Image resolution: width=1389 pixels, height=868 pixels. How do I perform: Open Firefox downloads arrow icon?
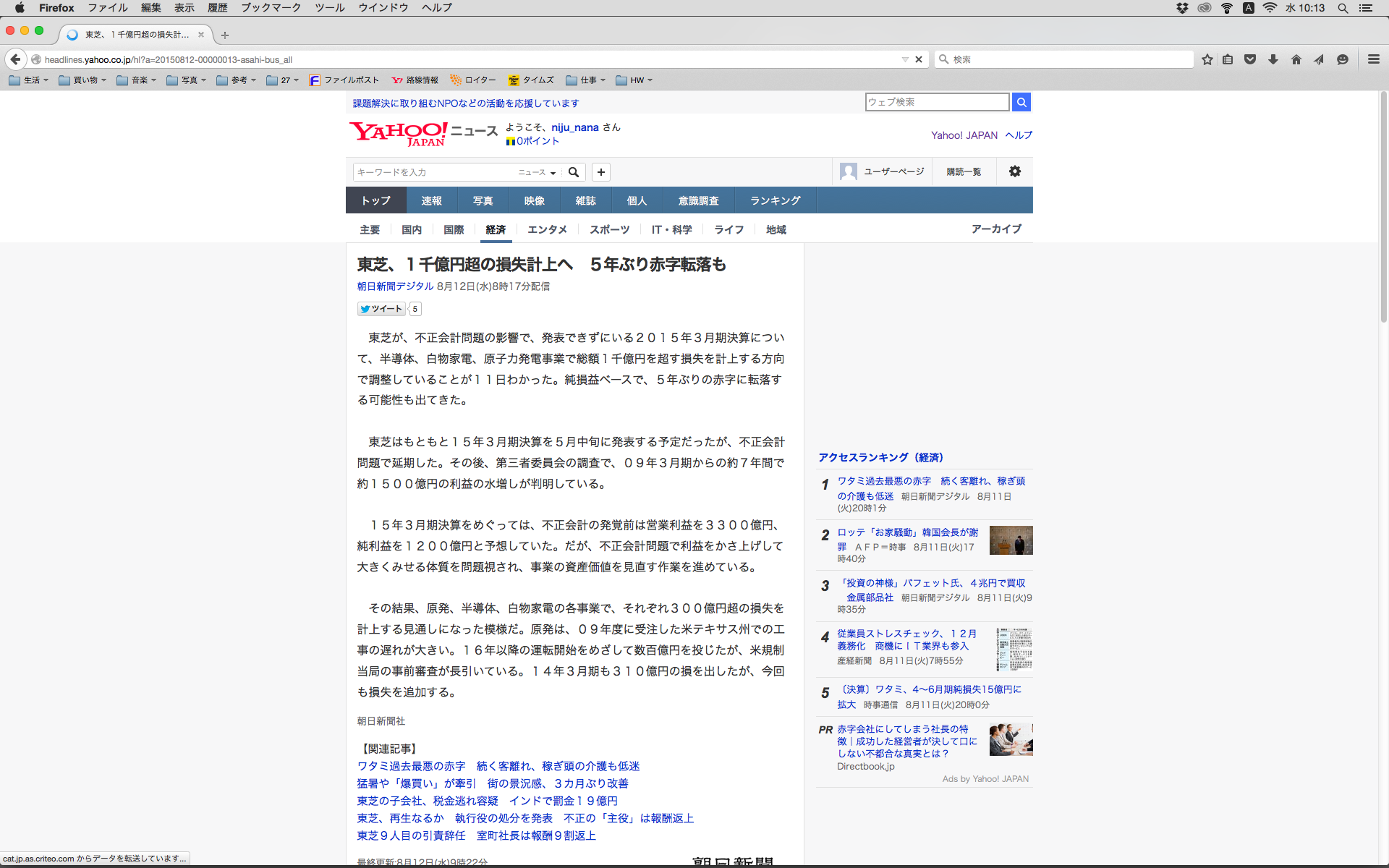click(x=1273, y=59)
